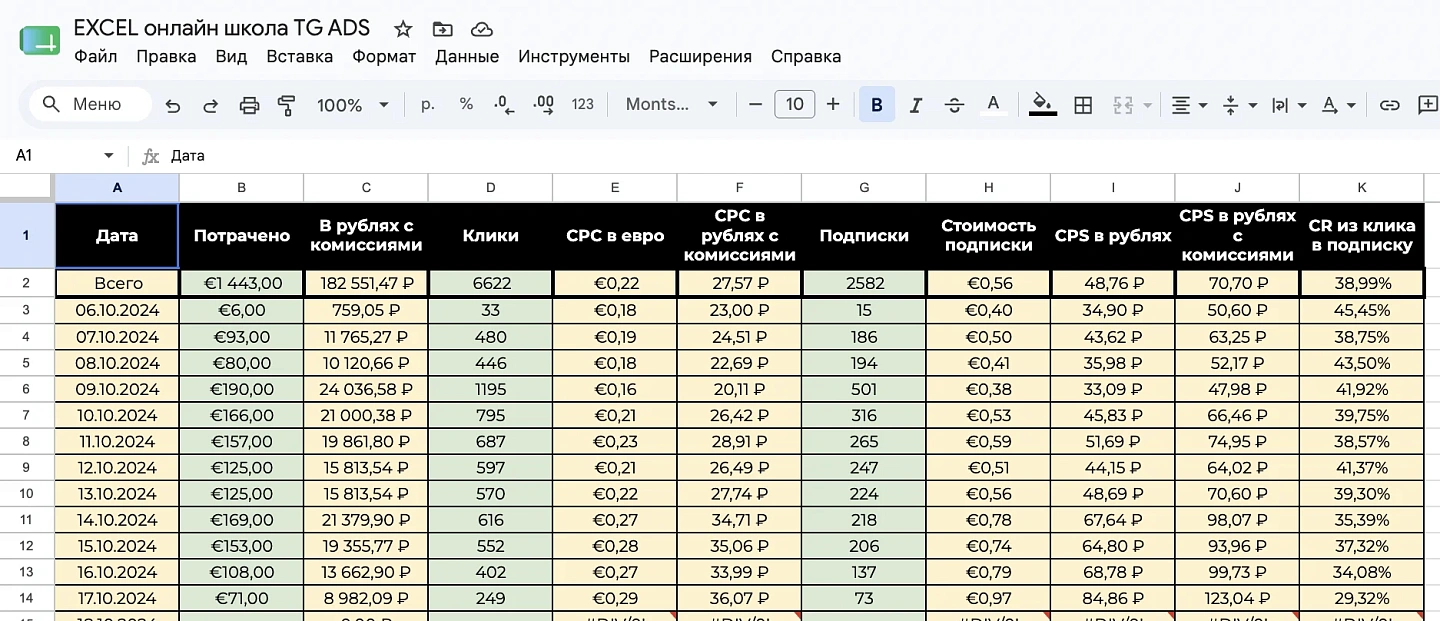Open the Правка menu
Viewport: 1440px width, 621px height.
point(166,57)
